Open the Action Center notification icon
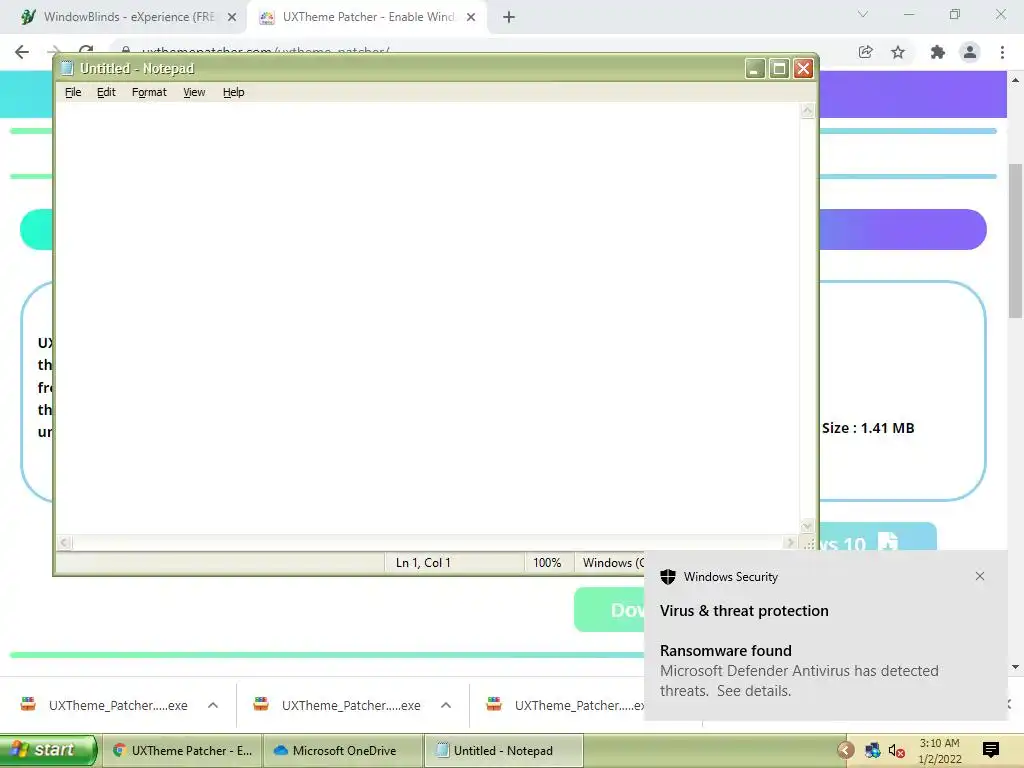The width and height of the screenshot is (1024, 768). pyautogui.click(x=991, y=750)
